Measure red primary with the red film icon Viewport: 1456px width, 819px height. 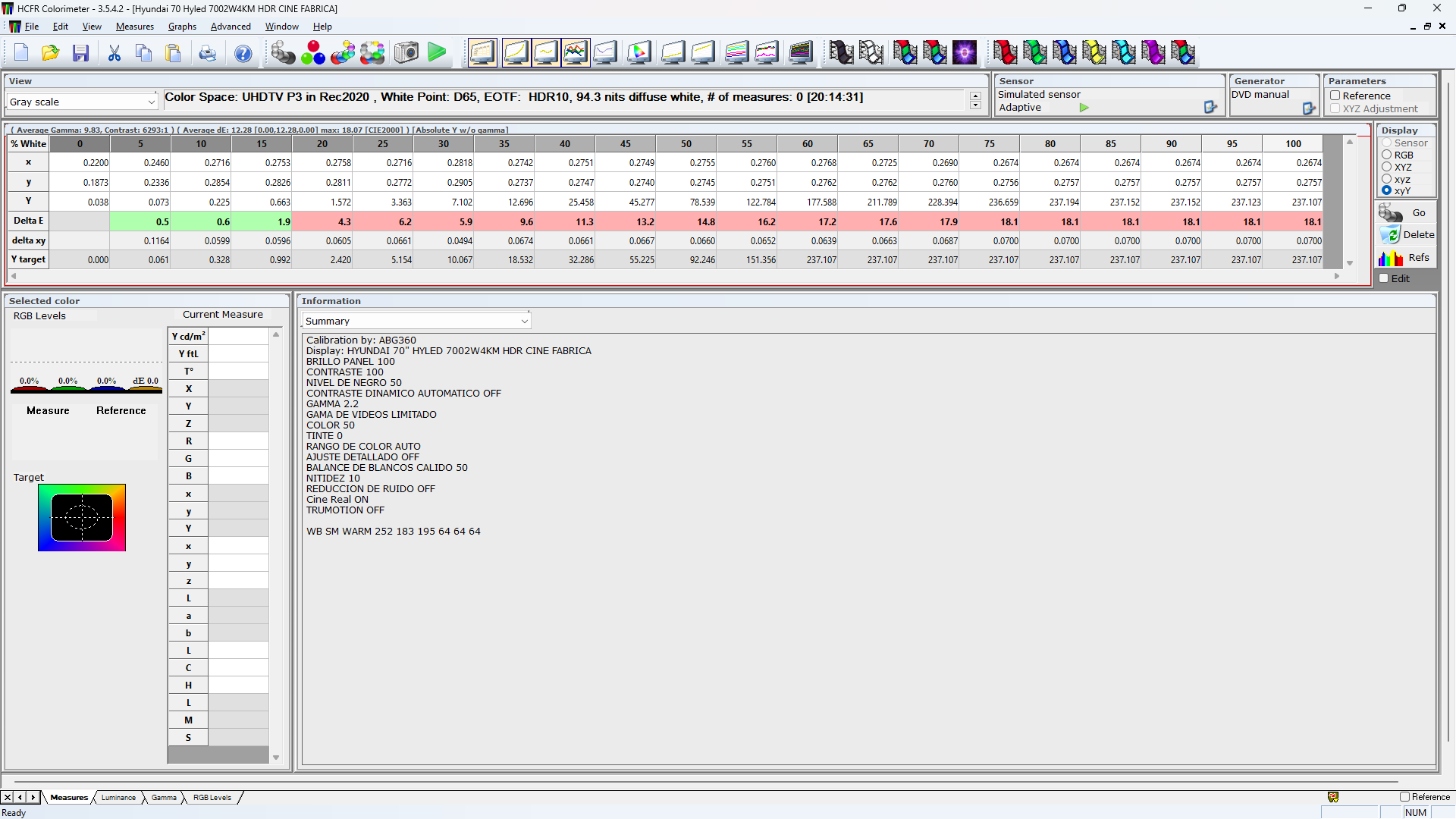coord(1005,52)
